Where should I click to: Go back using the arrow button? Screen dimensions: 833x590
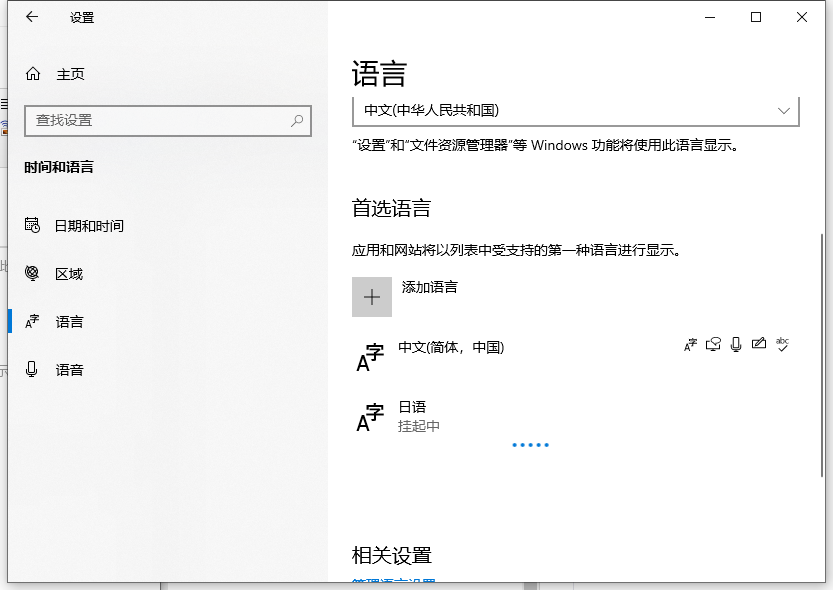pyautogui.click(x=32, y=17)
